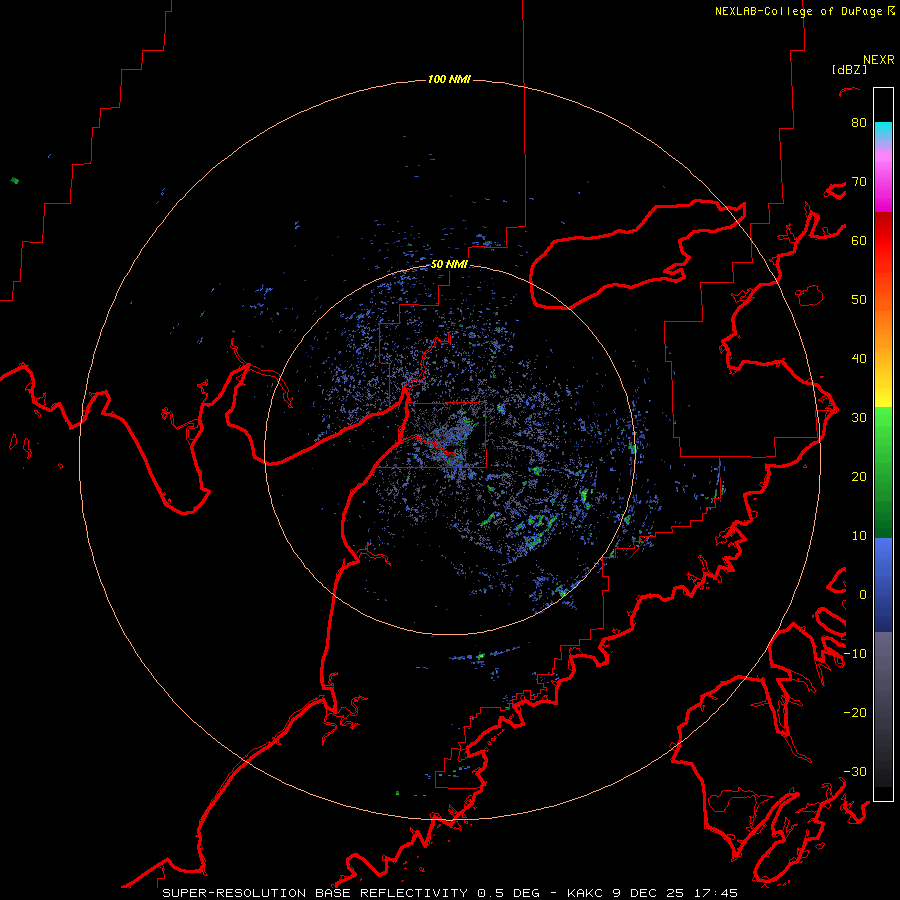Click the 50 dBZ scale value

tap(859, 300)
